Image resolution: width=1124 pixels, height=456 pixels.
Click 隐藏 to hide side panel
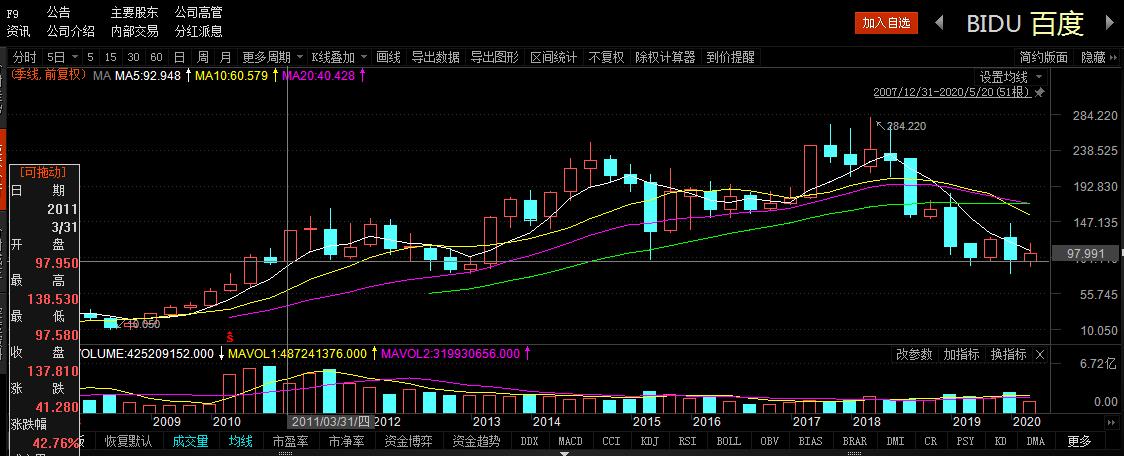pyautogui.click(x=1093, y=57)
